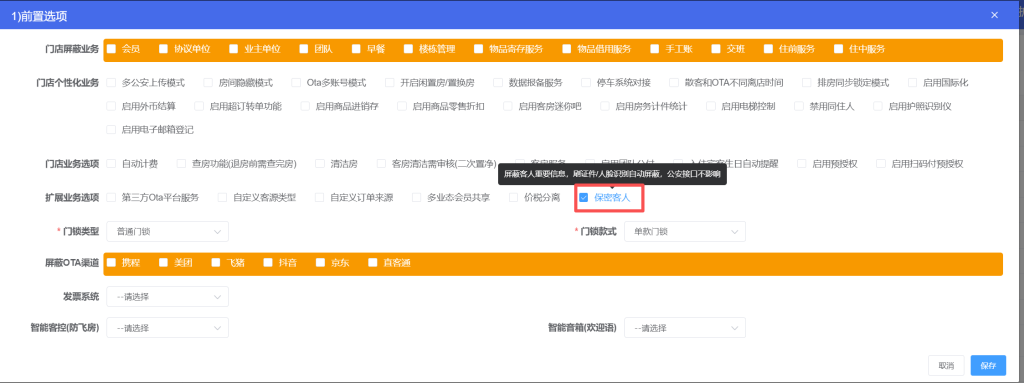Check the 飞猪 channel box
The width and height of the screenshot is (1024, 383).
coord(216,263)
